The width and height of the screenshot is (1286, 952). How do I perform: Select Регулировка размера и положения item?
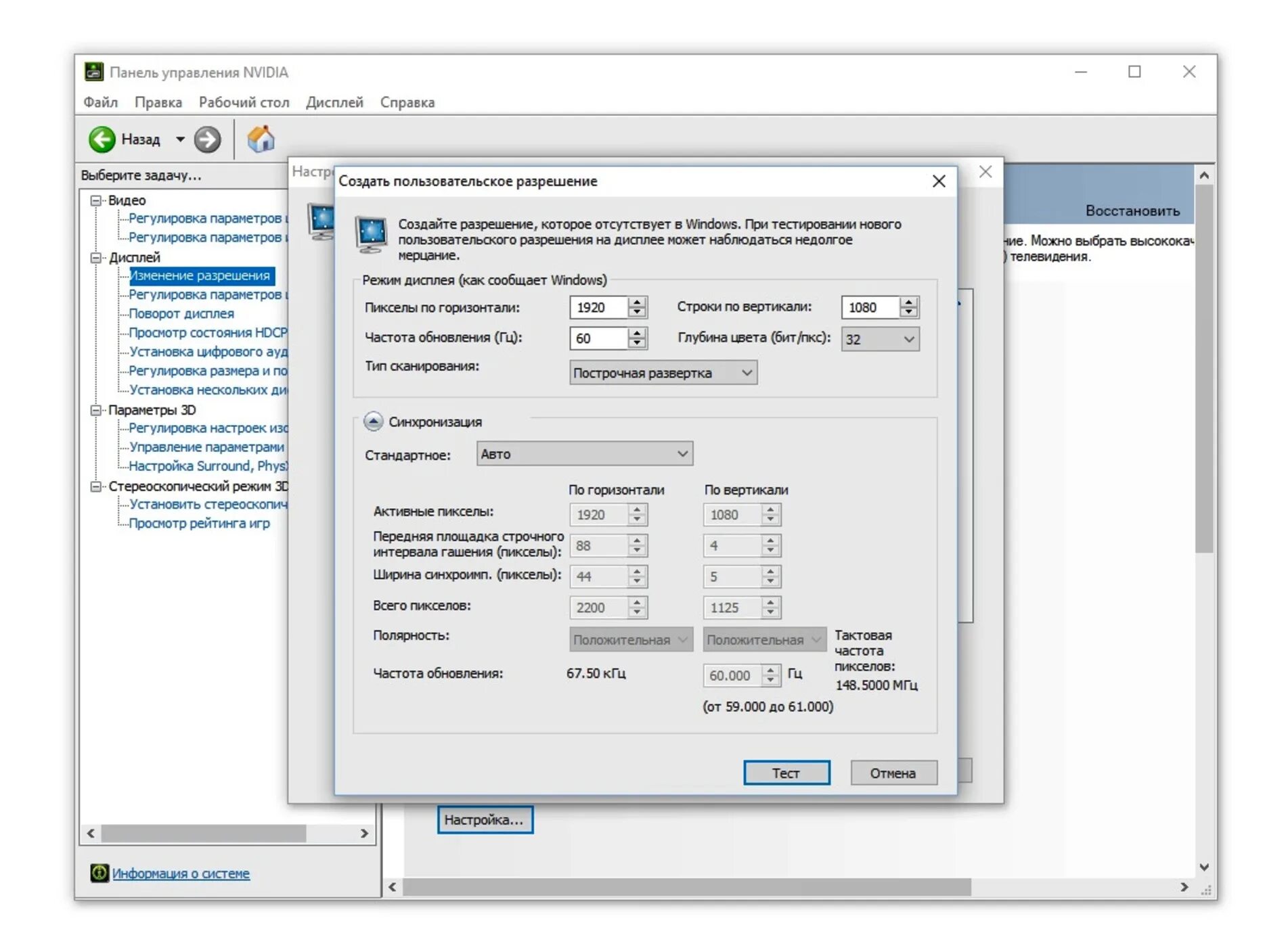[208, 371]
